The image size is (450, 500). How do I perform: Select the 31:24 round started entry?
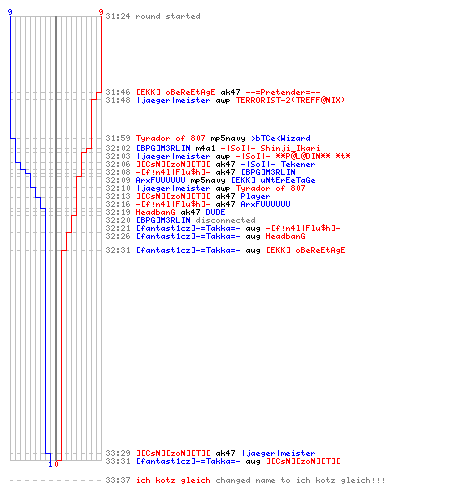[153, 16]
